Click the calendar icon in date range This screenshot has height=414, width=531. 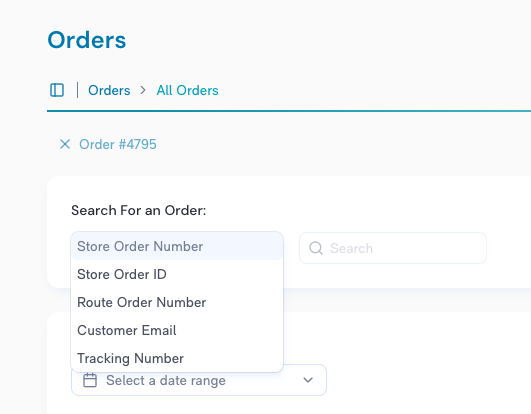point(90,380)
